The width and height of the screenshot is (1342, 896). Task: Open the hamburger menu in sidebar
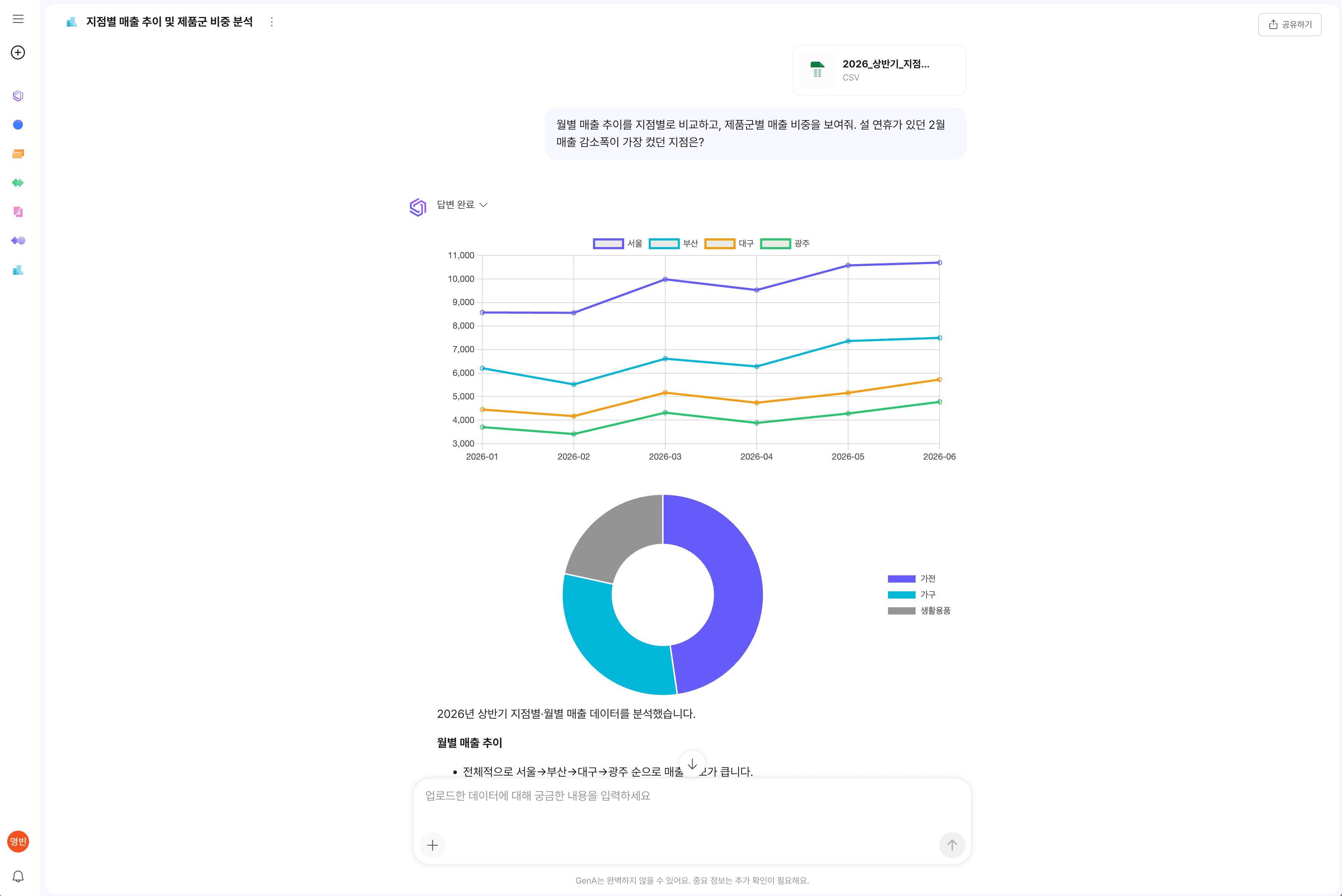tap(18, 19)
